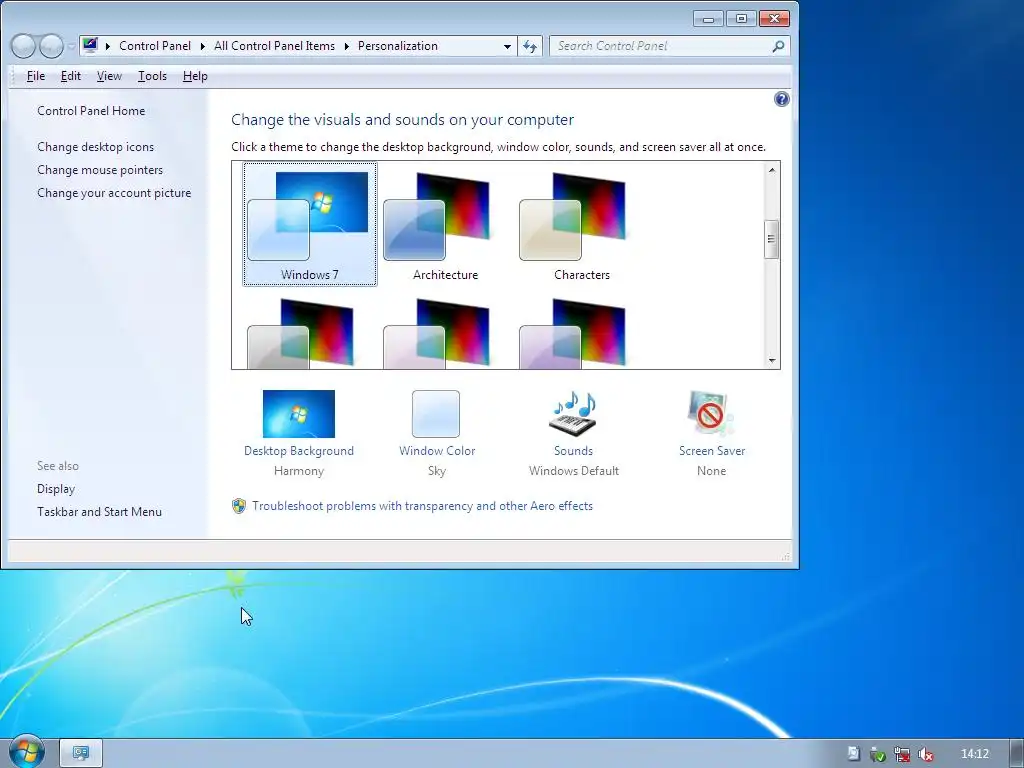Click Change your account picture link
The height and width of the screenshot is (768, 1024).
[x=114, y=193]
